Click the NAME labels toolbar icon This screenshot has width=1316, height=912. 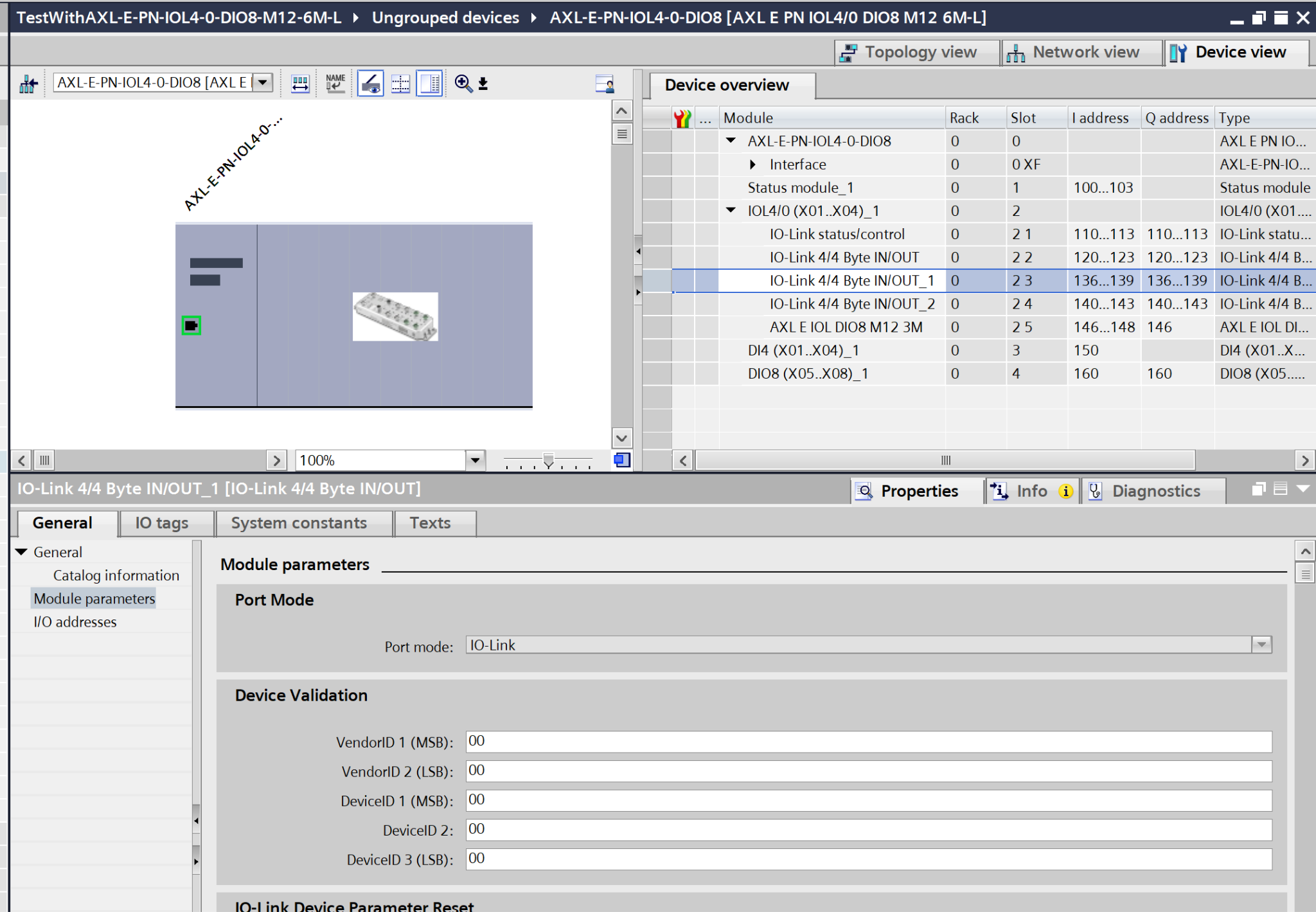click(335, 84)
